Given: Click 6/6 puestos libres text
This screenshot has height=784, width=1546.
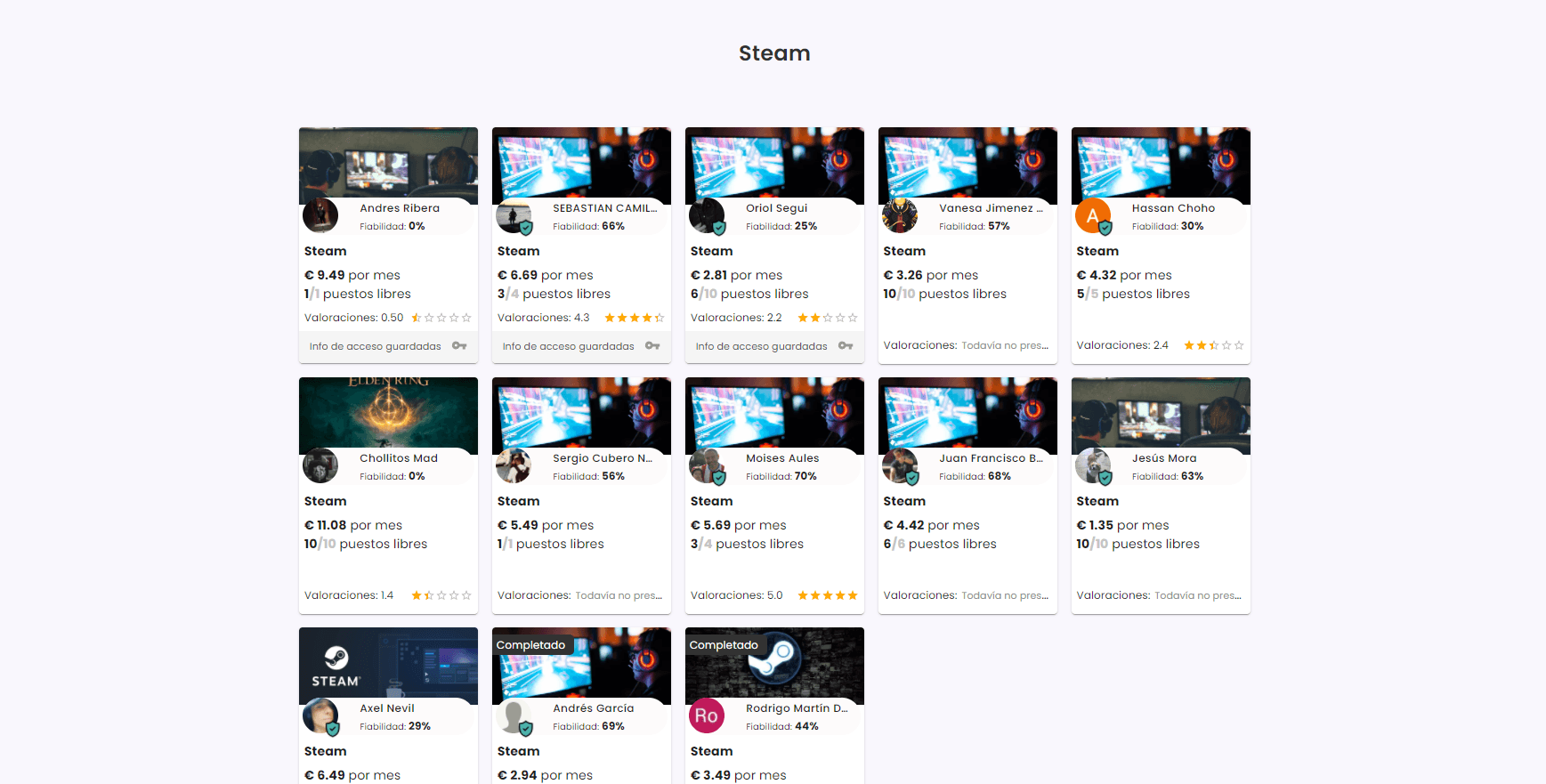Looking at the screenshot, I should [x=940, y=544].
